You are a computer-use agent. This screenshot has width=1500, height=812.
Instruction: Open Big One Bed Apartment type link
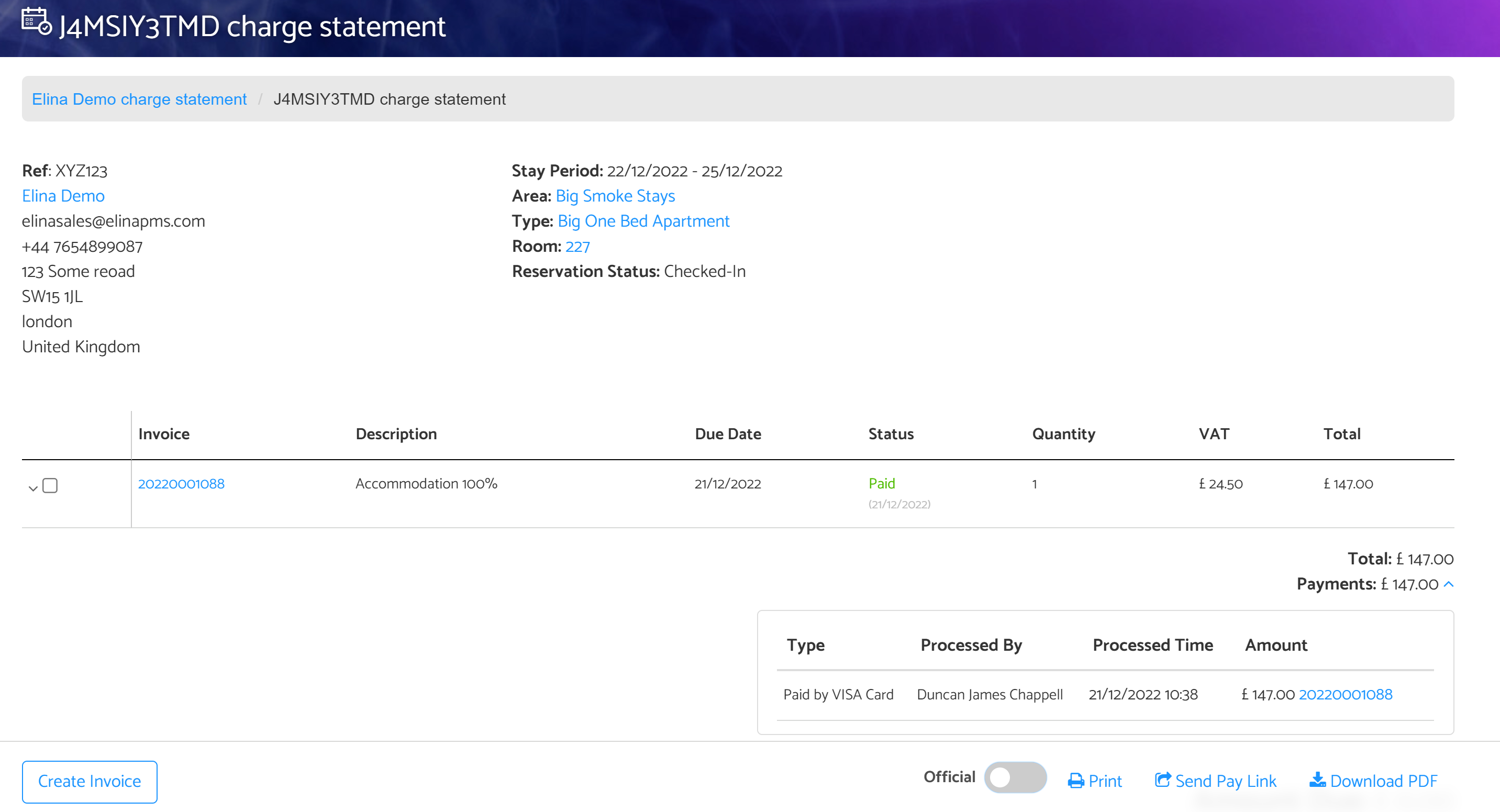tap(643, 221)
